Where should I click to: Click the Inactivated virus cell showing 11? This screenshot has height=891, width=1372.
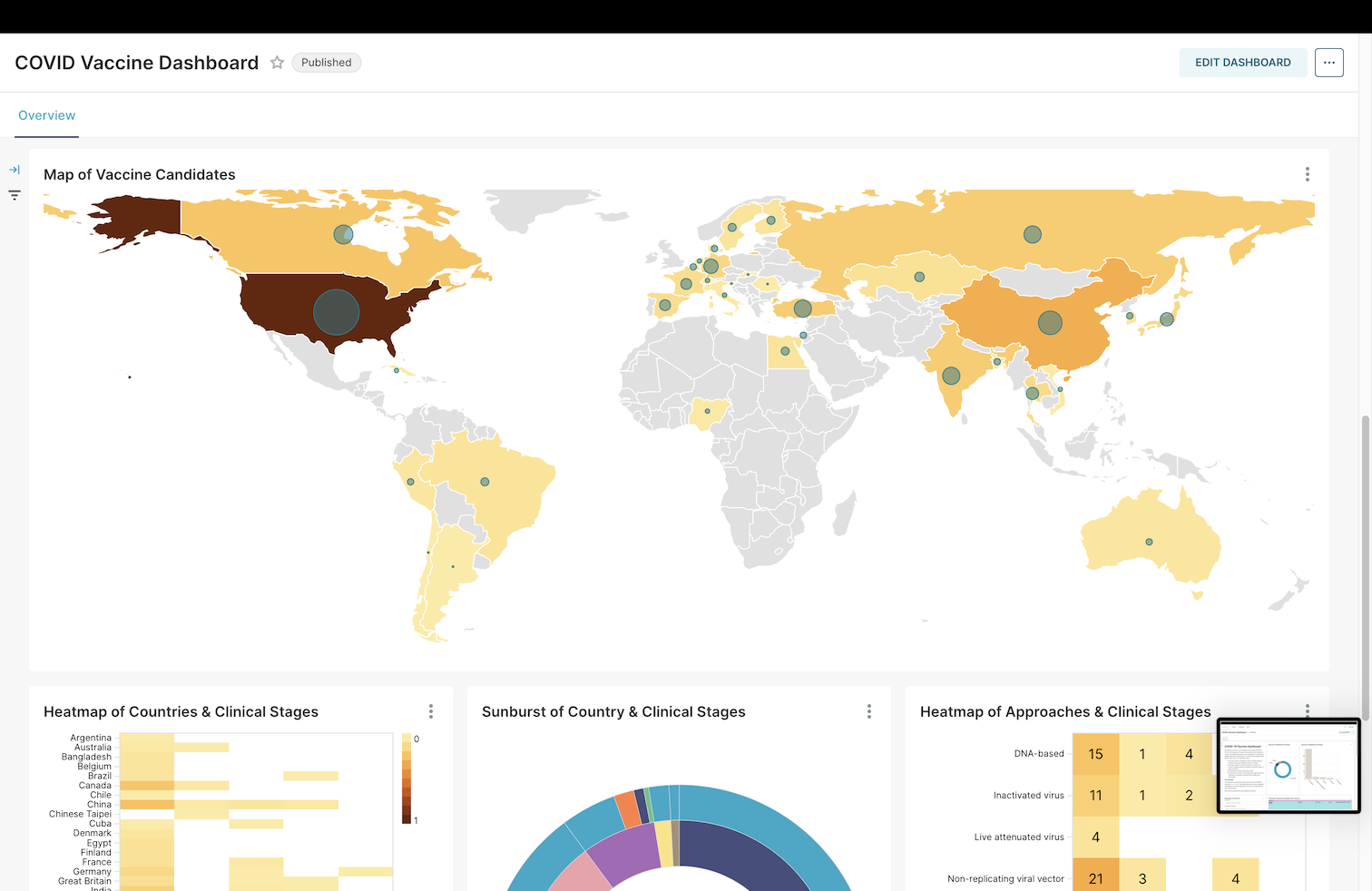pos(1095,796)
